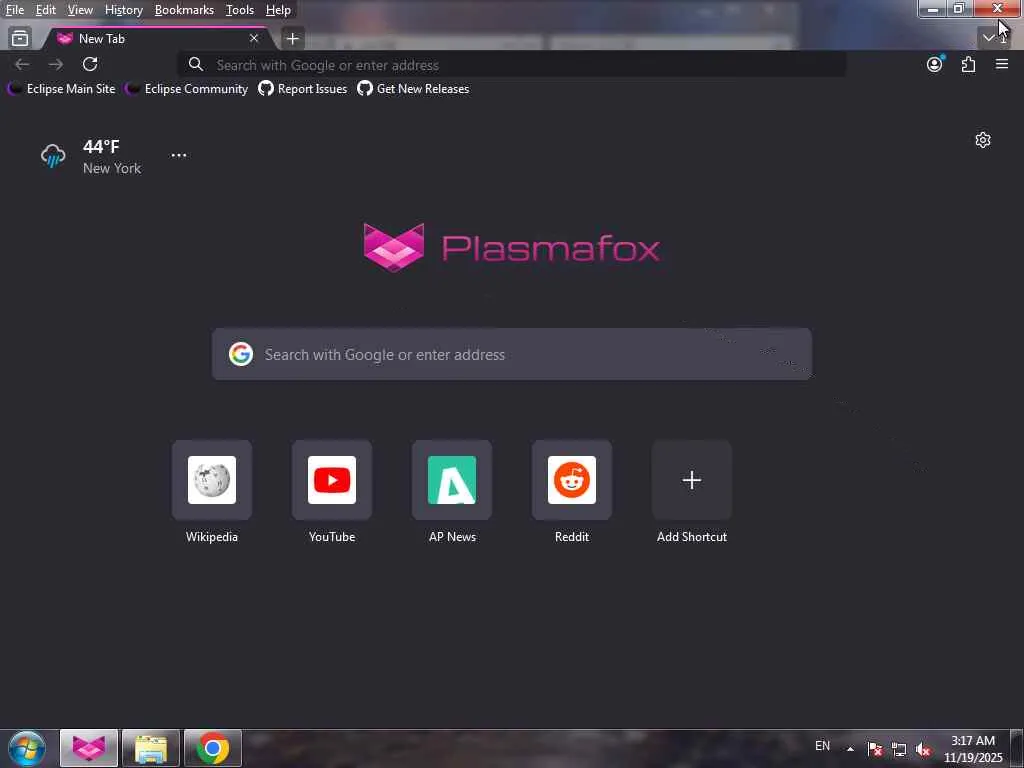
Task: Focus the top address bar
Action: [x=512, y=65]
